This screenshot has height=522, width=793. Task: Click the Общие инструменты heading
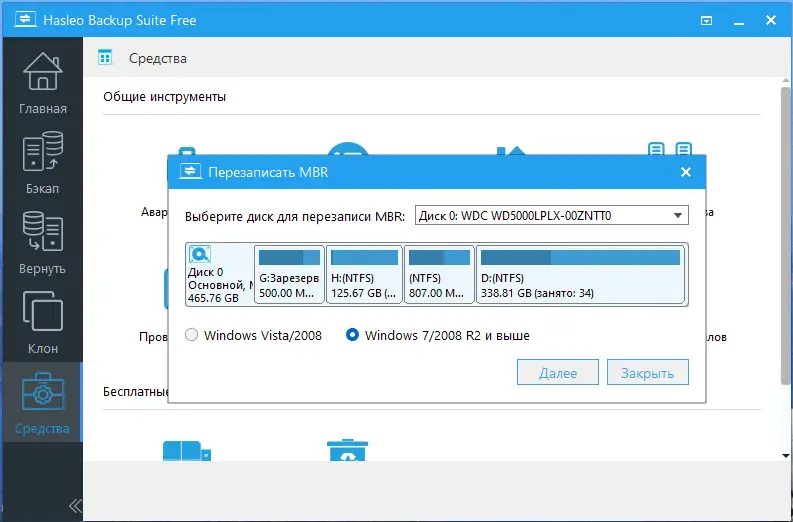[164, 96]
